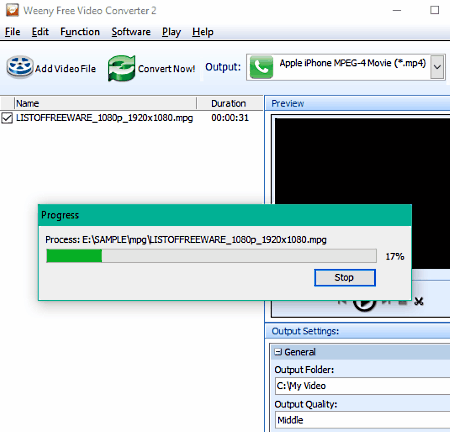Click the Add Video File film reel icon
The height and width of the screenshot is (432, 450).
coord(20,67)
